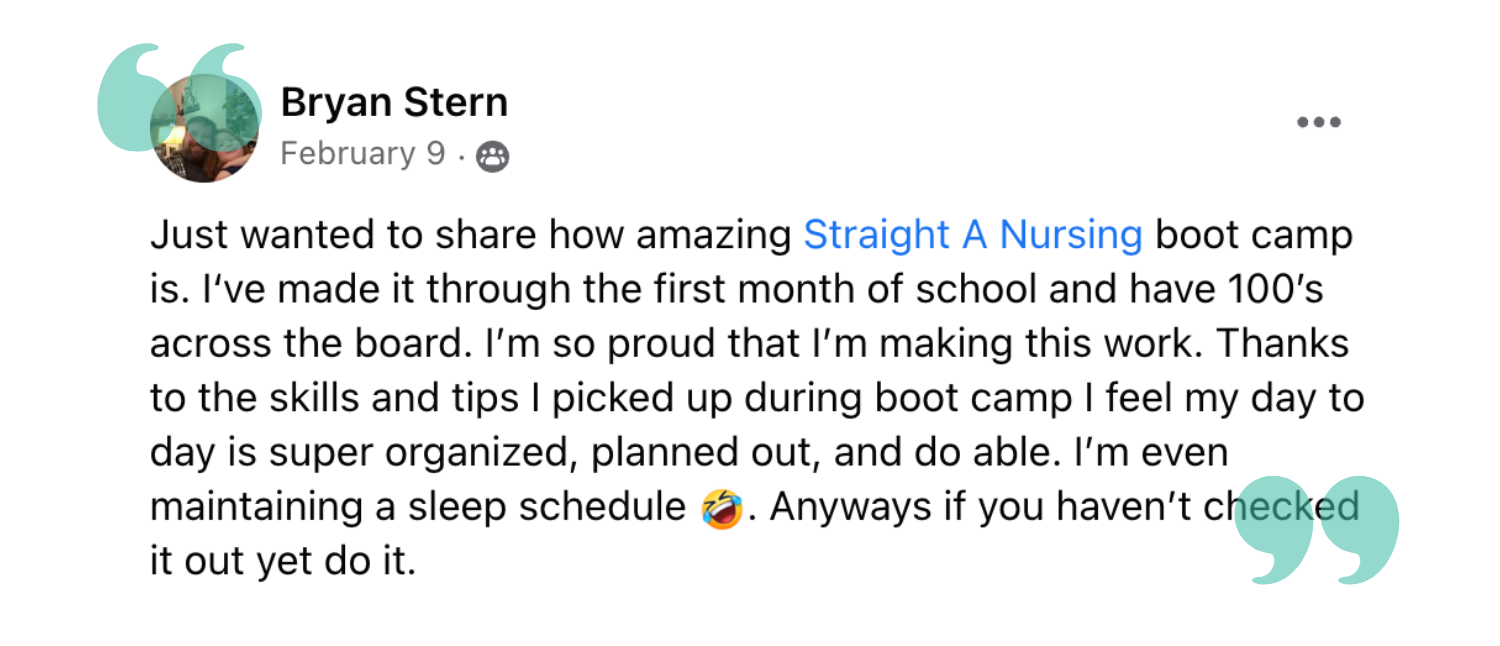
Task: Click the final line "it out yet do it."
Action: tap(282, 561)
